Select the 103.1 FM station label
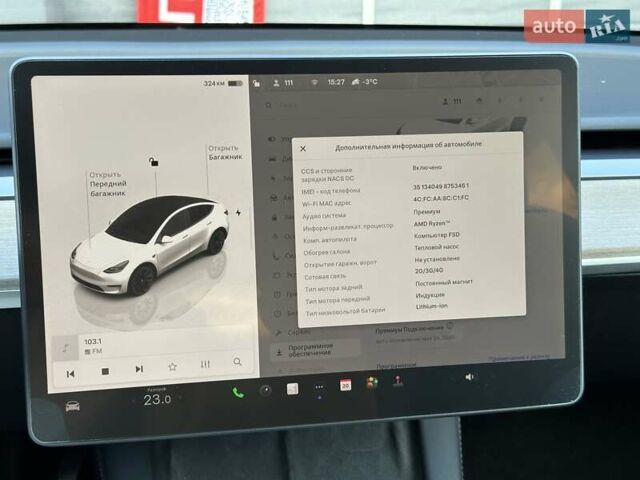 pyautogui.click(x=93, y=346)
